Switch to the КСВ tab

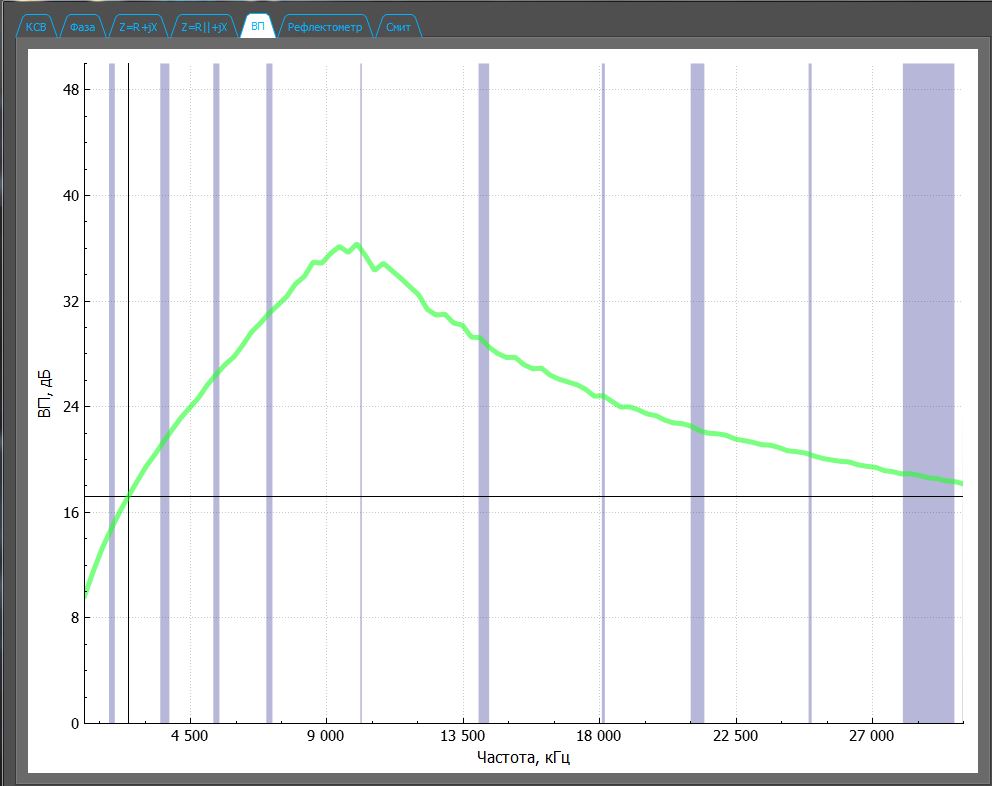[36, 28]
